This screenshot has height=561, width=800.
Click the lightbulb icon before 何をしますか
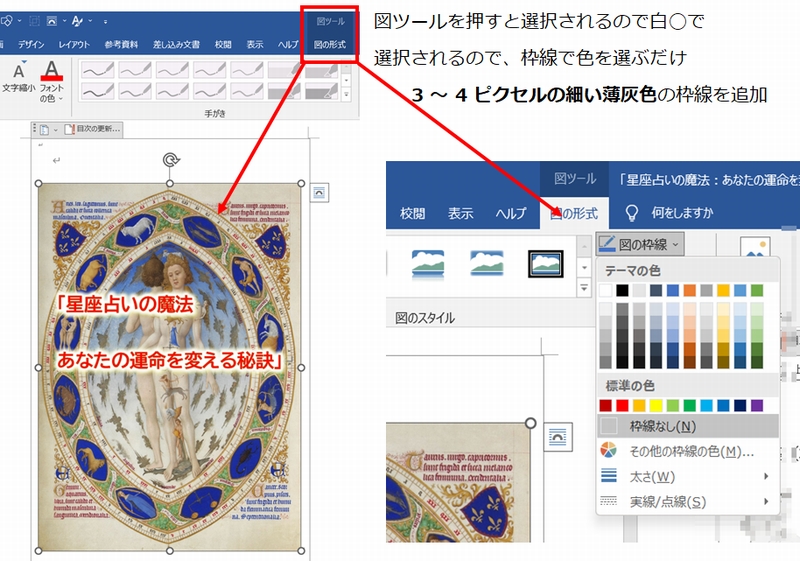coord(632,213)
